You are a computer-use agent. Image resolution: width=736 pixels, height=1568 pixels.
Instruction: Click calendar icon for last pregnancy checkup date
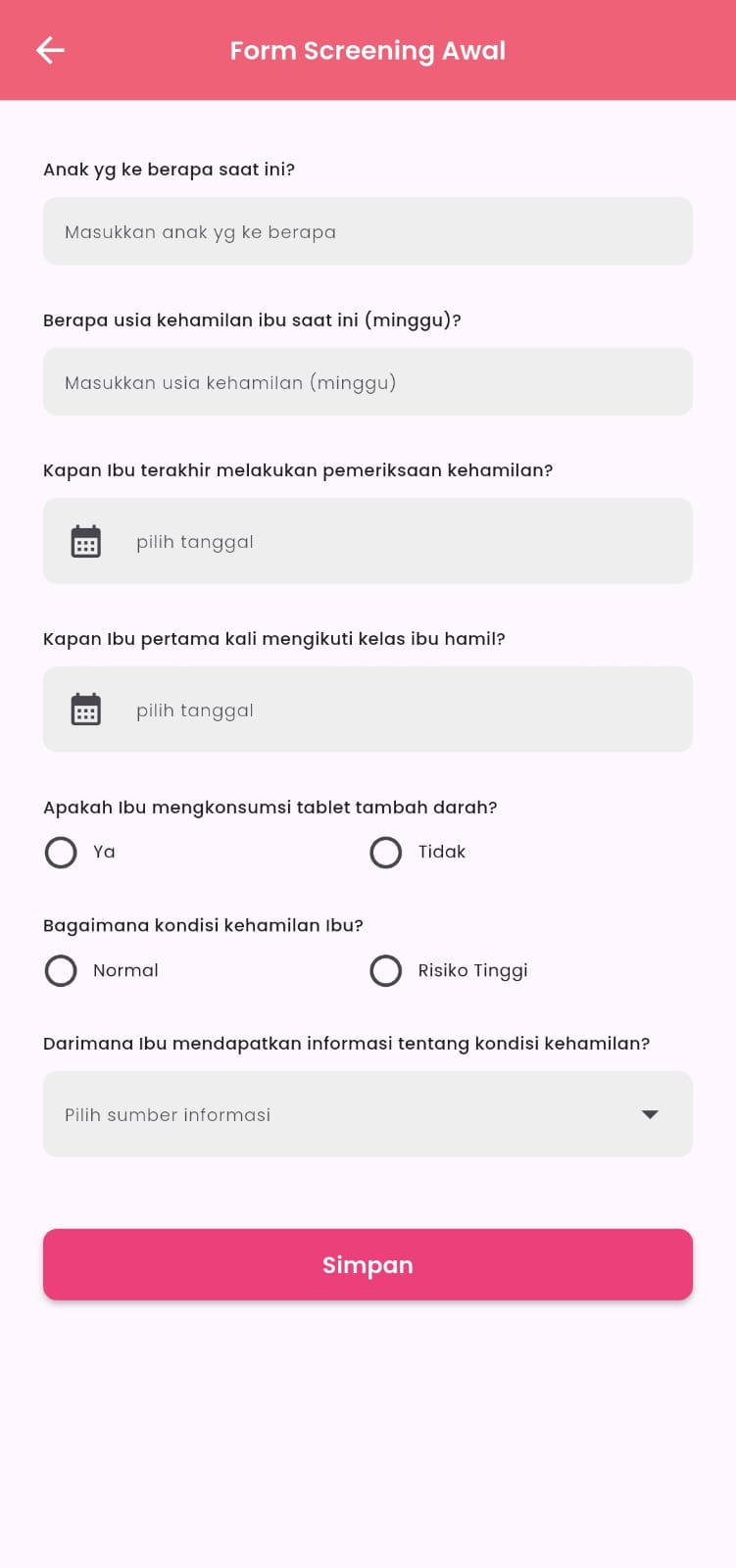[86, 541]
